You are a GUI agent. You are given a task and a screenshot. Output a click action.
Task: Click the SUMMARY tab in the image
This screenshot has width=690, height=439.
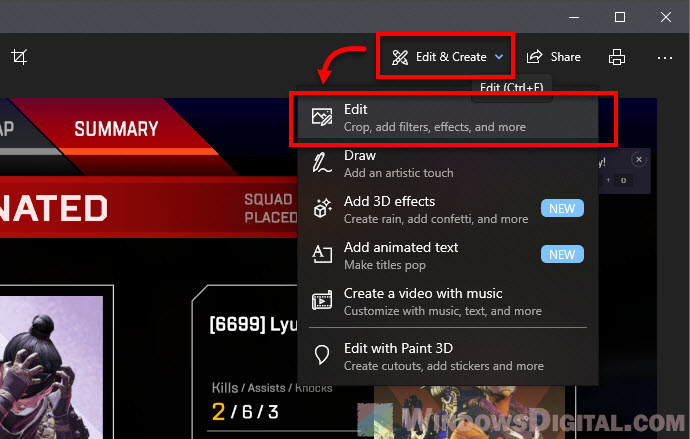coord(116,129)
